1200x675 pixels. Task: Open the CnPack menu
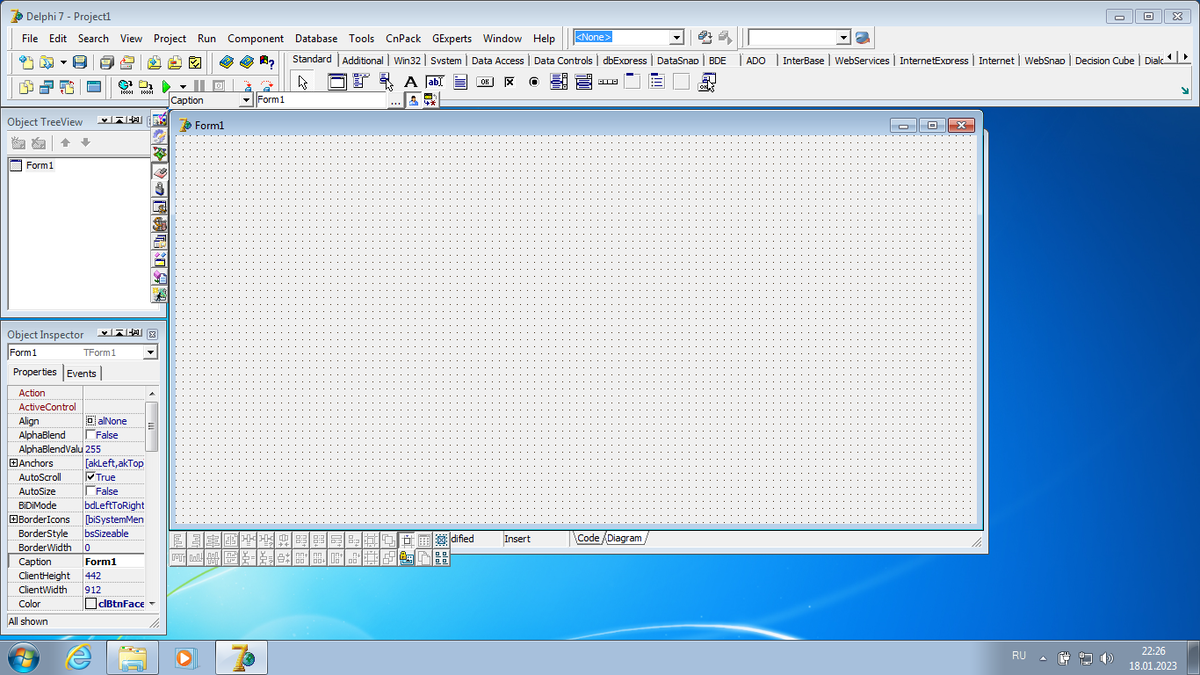403,39
